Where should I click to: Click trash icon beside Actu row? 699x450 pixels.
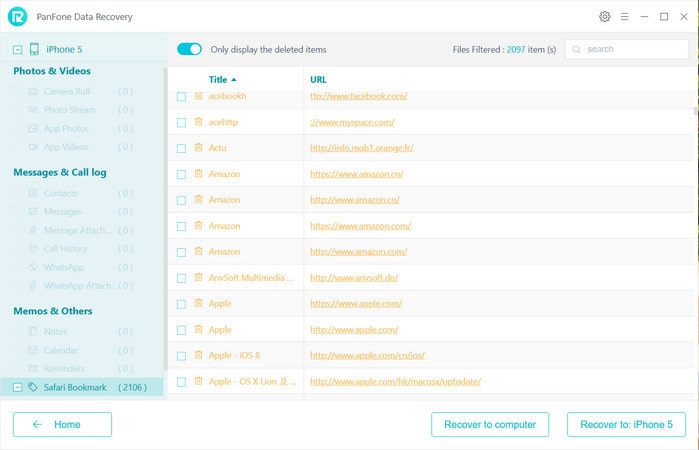tap(198, 148)
